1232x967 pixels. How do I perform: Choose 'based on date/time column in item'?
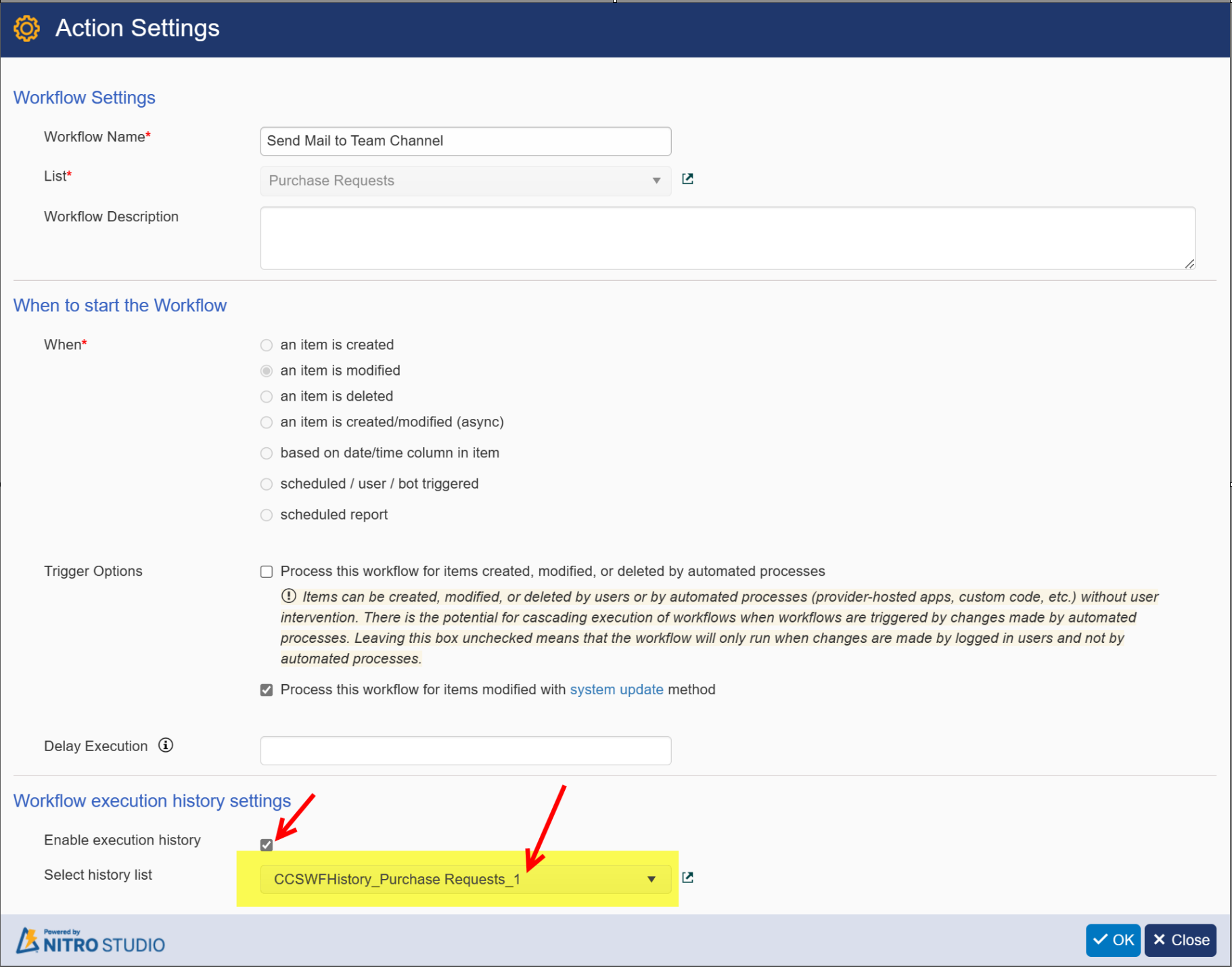coord(267,453)
